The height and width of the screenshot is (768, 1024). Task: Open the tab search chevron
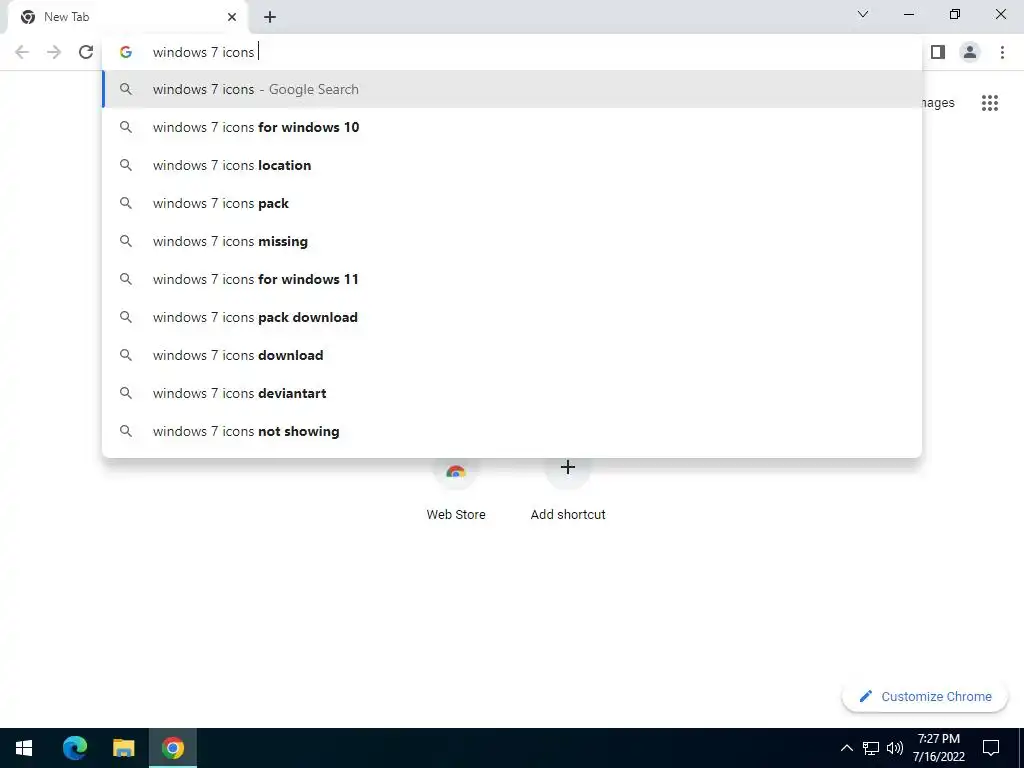pyautogui.click(x=863, y=14)
